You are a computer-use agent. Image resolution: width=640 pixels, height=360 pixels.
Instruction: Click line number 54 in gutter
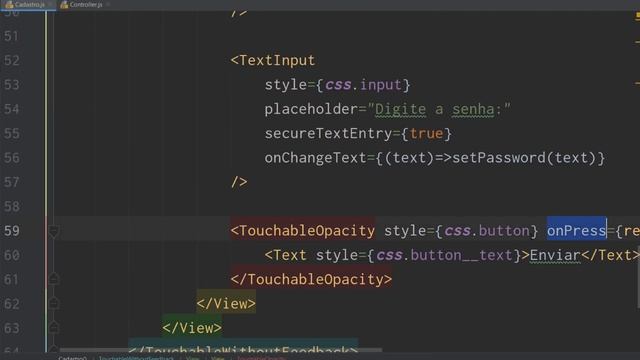(x=12, y=109)
